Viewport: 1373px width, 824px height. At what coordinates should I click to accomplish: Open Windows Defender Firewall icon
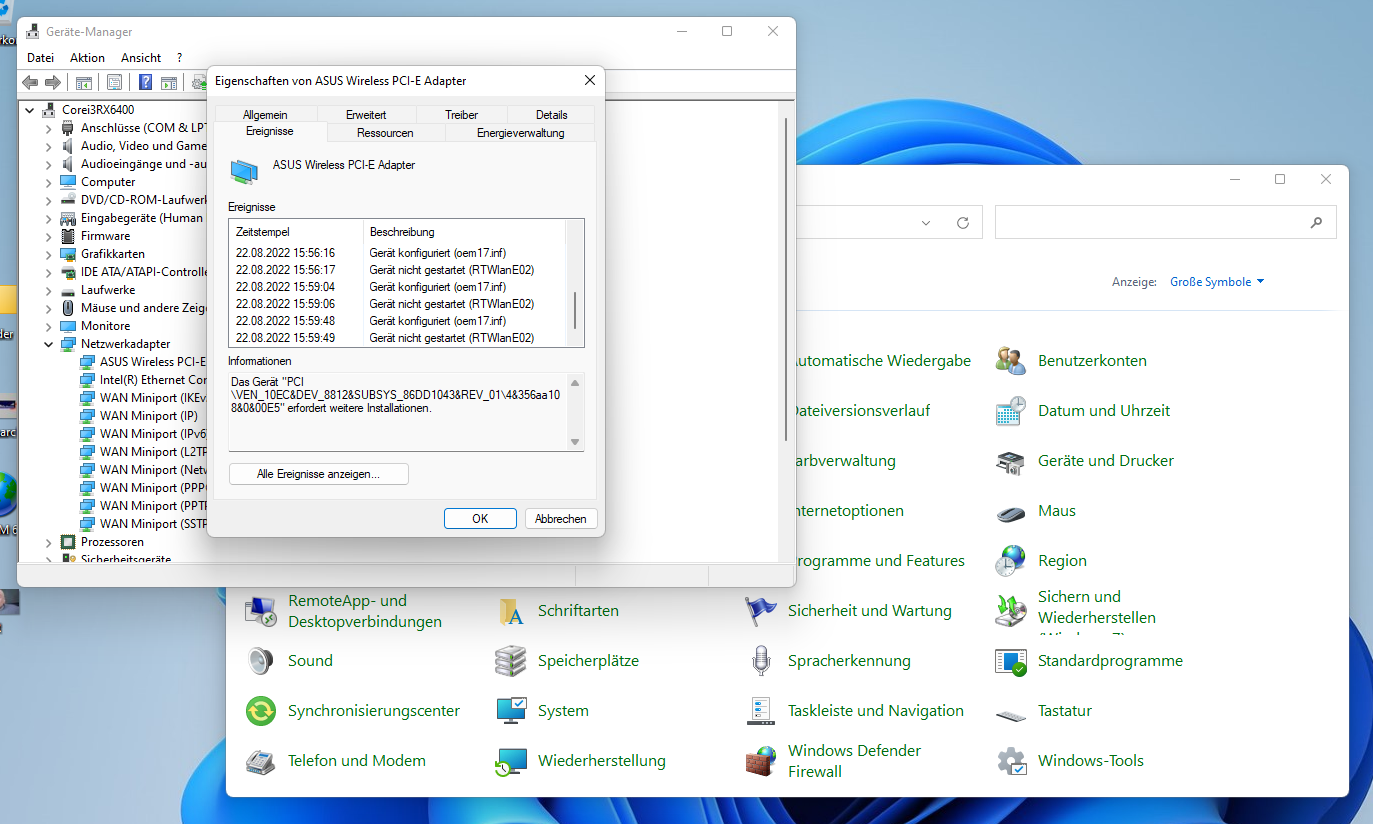coord(761,761)
